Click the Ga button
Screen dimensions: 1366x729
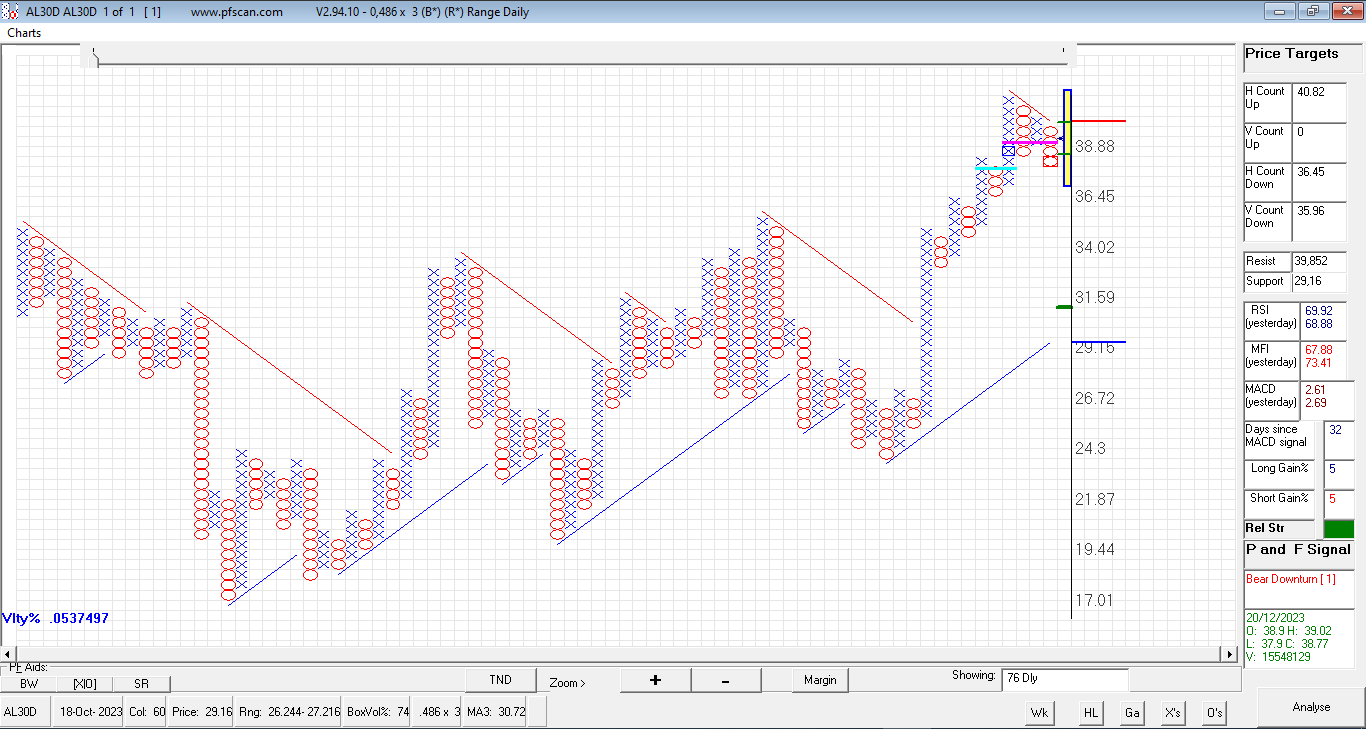tap(1132, 713)
